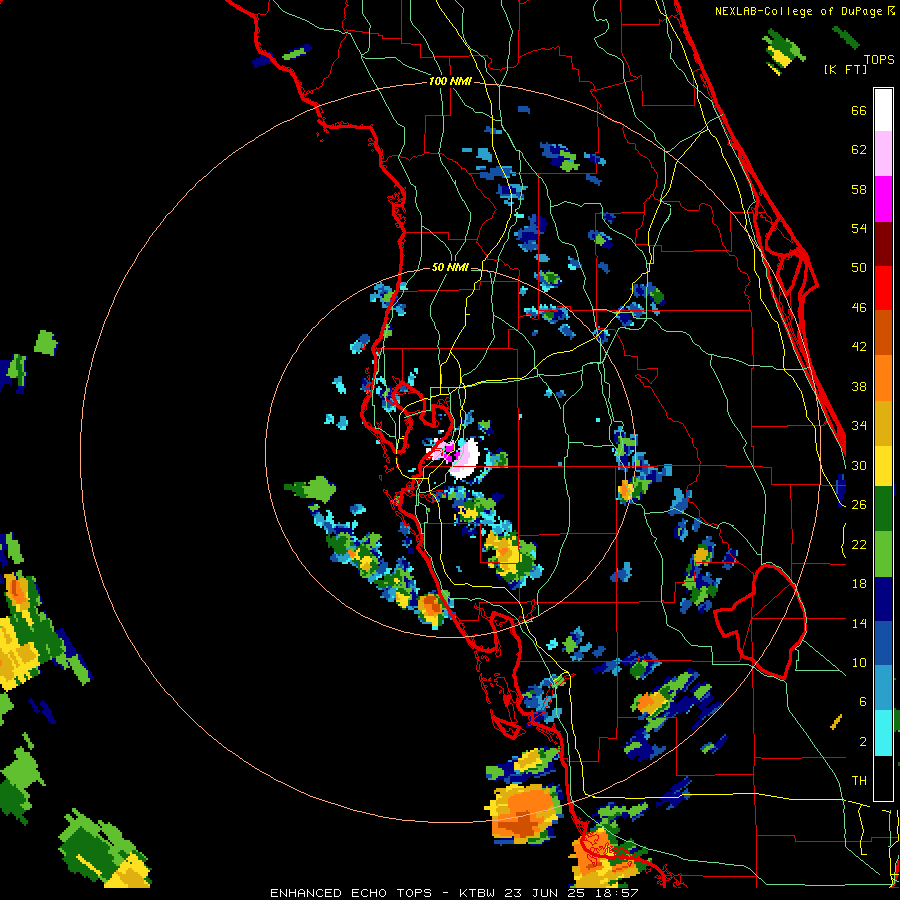Click the [K FT] units label
The width and height of the screenshot is (900, 900).
pyautogui.click(x=845, y=69)
